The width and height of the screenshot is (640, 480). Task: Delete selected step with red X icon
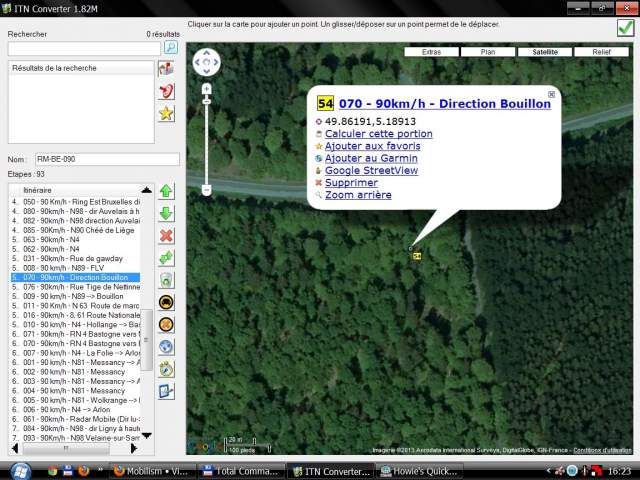click(167, 236)
